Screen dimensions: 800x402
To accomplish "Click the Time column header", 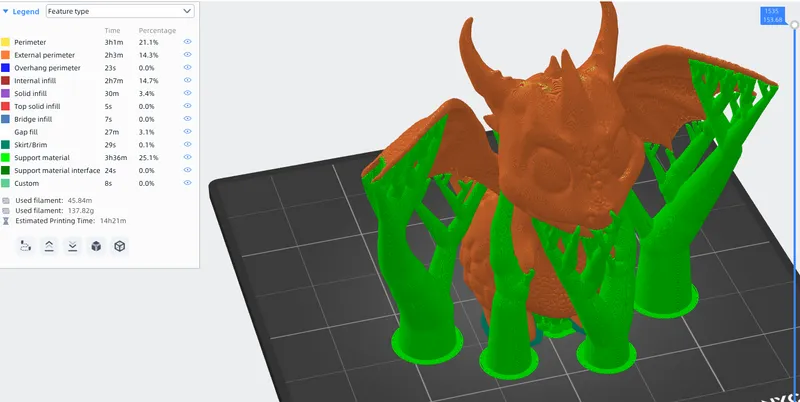I will point(112,31).
